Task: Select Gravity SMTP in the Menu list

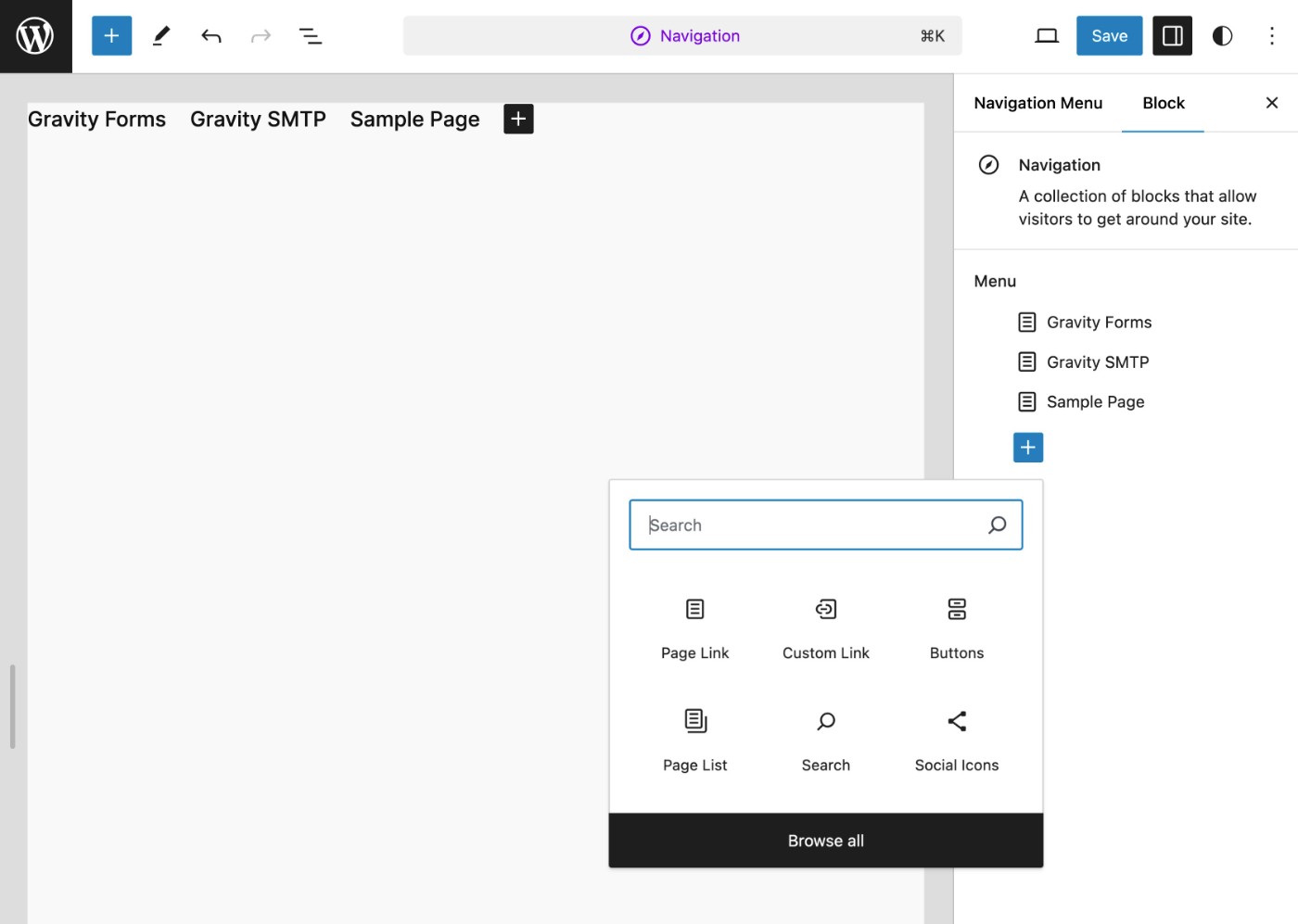Action: pyautogui.click(x=1098, y=362)
